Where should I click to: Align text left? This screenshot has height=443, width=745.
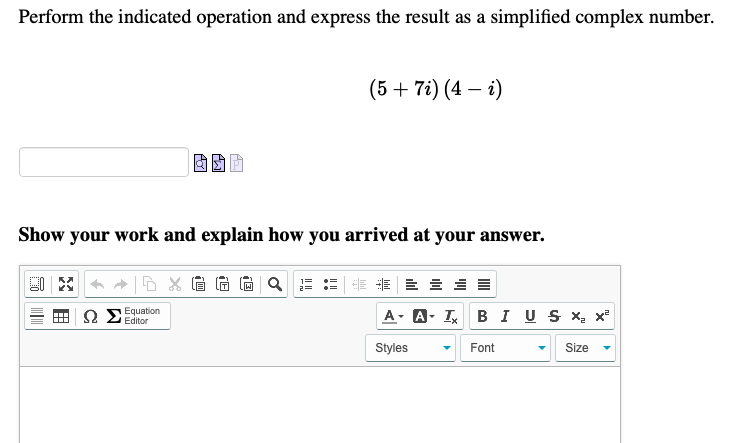411,284
